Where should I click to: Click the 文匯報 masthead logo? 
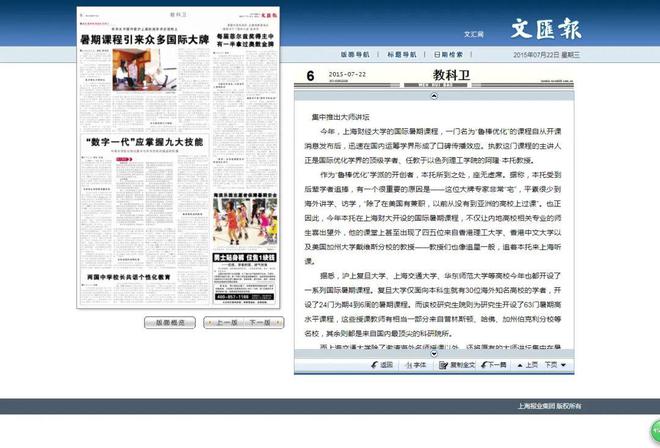[546, 29]
